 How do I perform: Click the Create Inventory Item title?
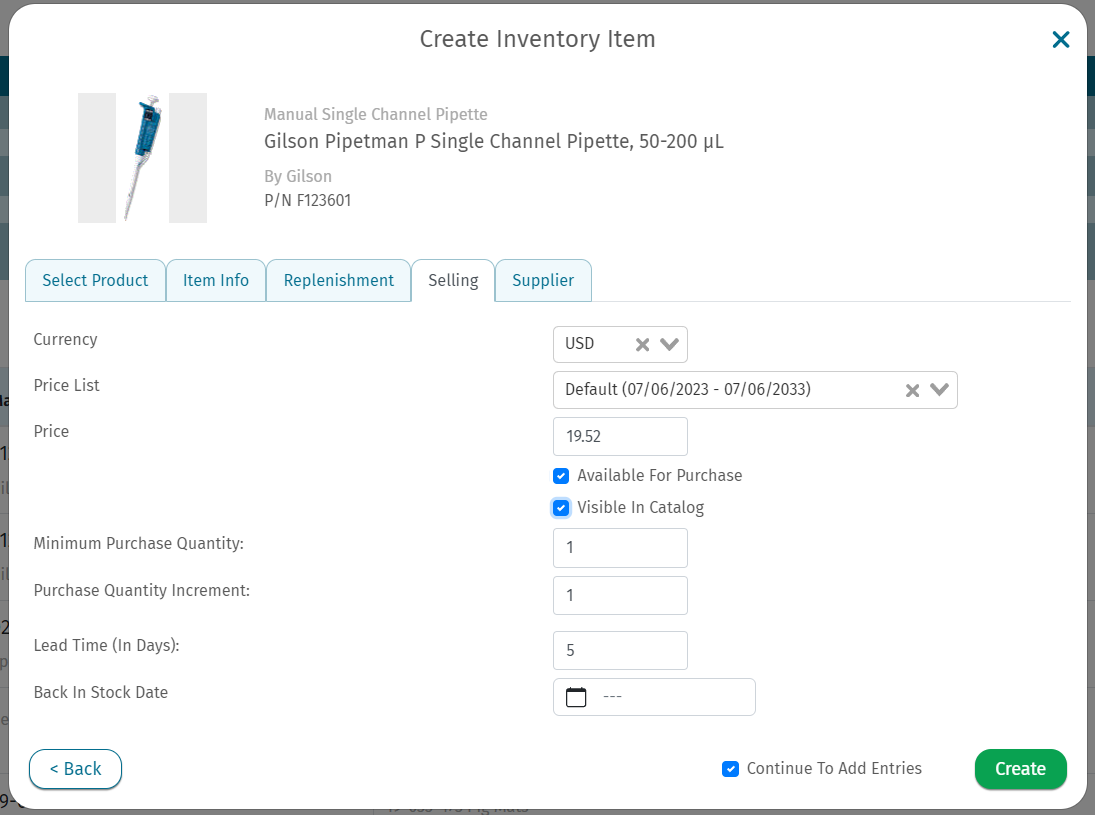pos(537,39)
